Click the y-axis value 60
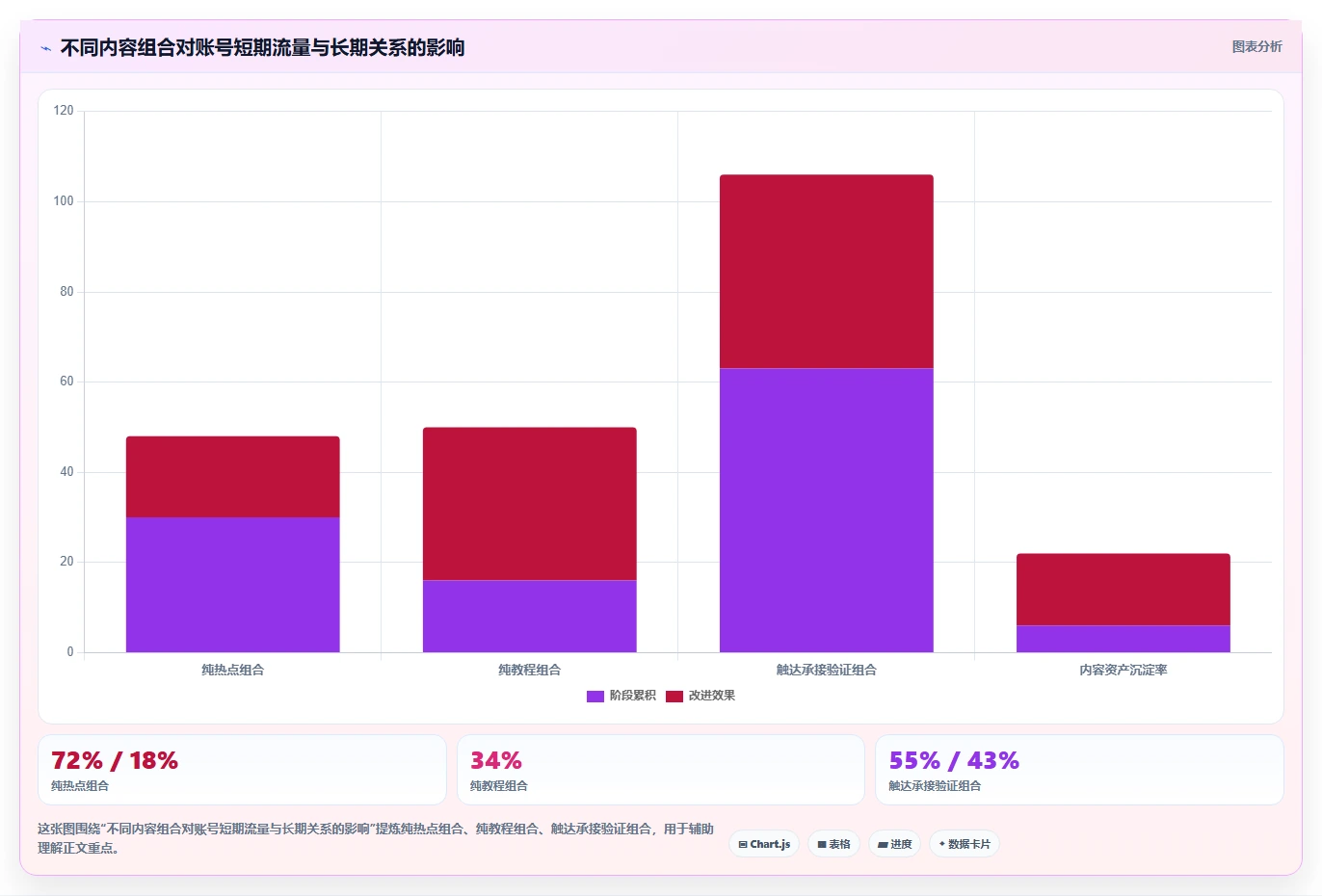Screen dimensions: 1322x896 click(x=66, y=382)
